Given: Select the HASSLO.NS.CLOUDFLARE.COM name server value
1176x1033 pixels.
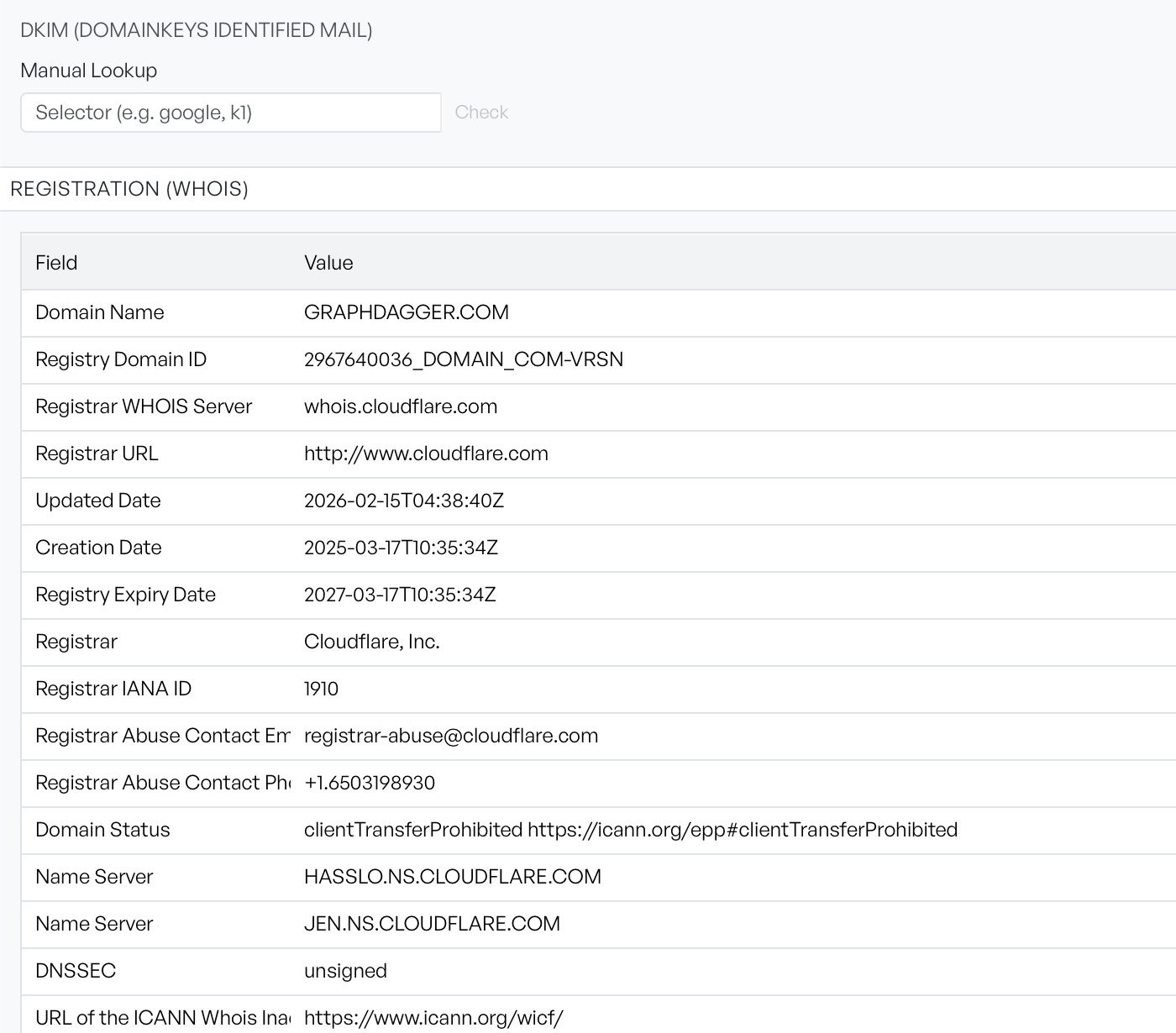Looking at the screenshot, I should click(453, 877).
